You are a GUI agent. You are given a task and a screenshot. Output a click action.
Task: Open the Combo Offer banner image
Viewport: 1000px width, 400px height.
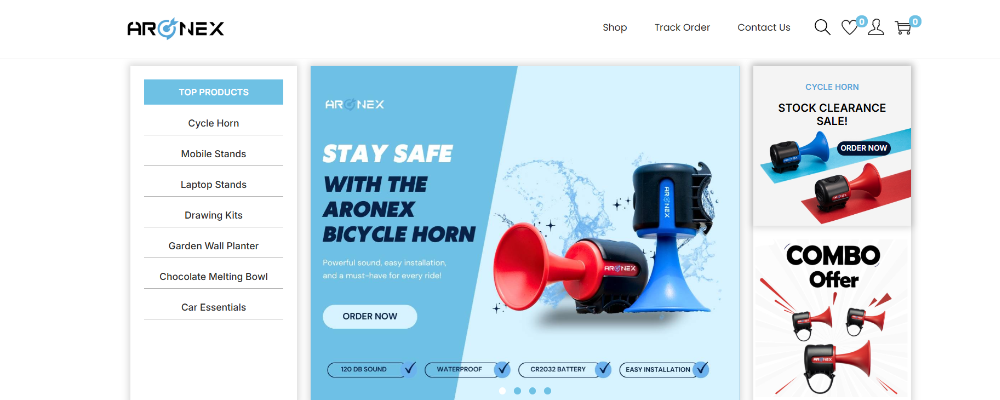[x=832, y=319]
